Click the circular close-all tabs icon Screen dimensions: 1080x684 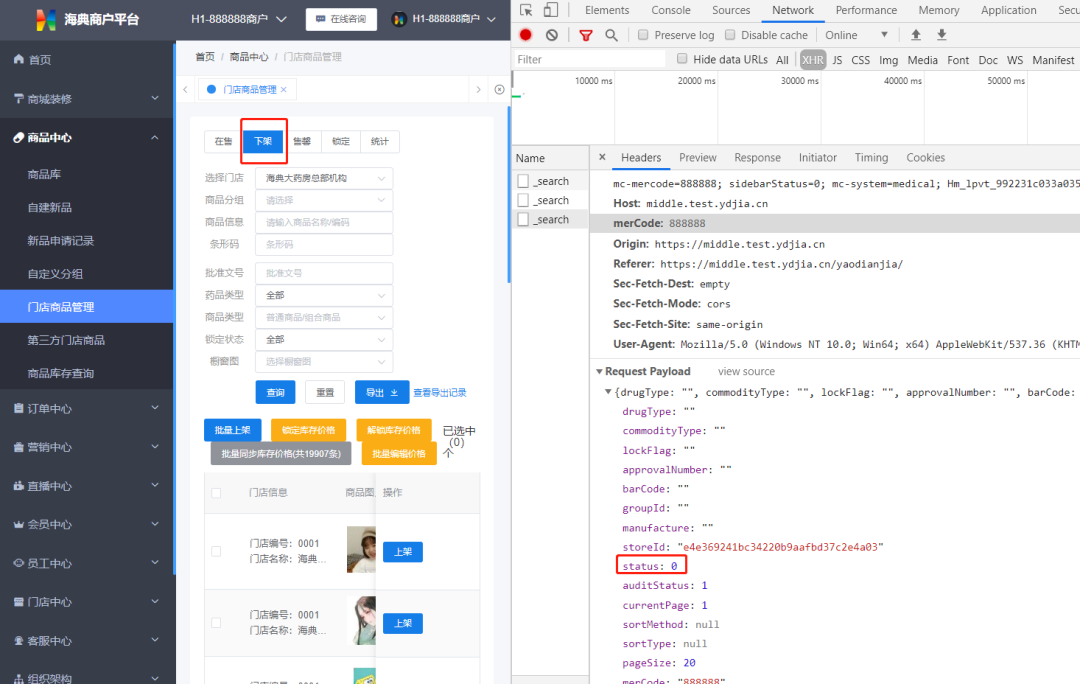(499, 90)
